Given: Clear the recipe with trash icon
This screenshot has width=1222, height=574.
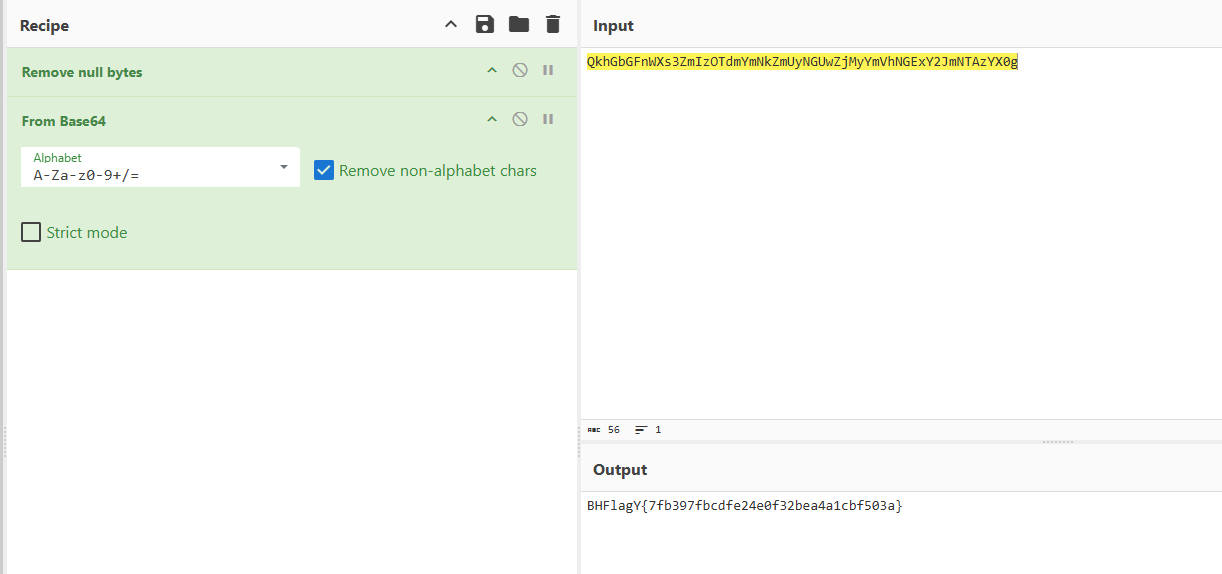Looking at the screenshot, I should point(553,25).
